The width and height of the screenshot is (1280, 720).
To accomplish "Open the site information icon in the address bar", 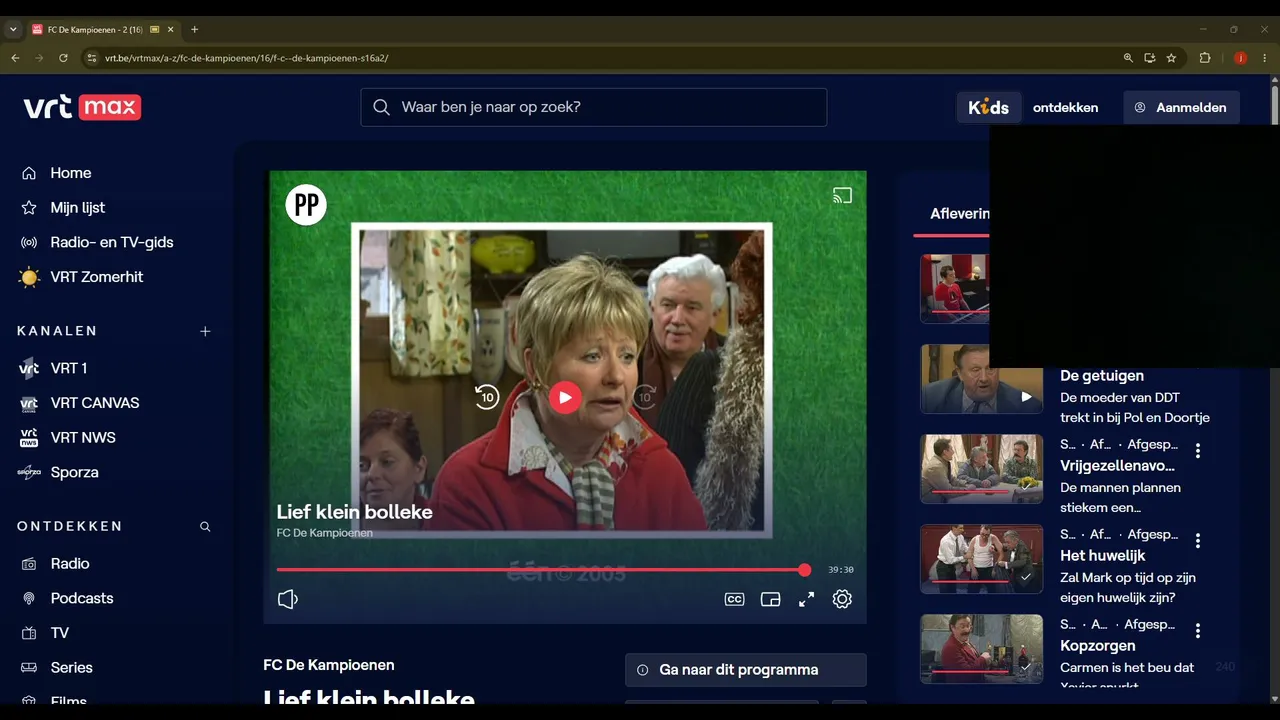I will [x=92, y=58].
